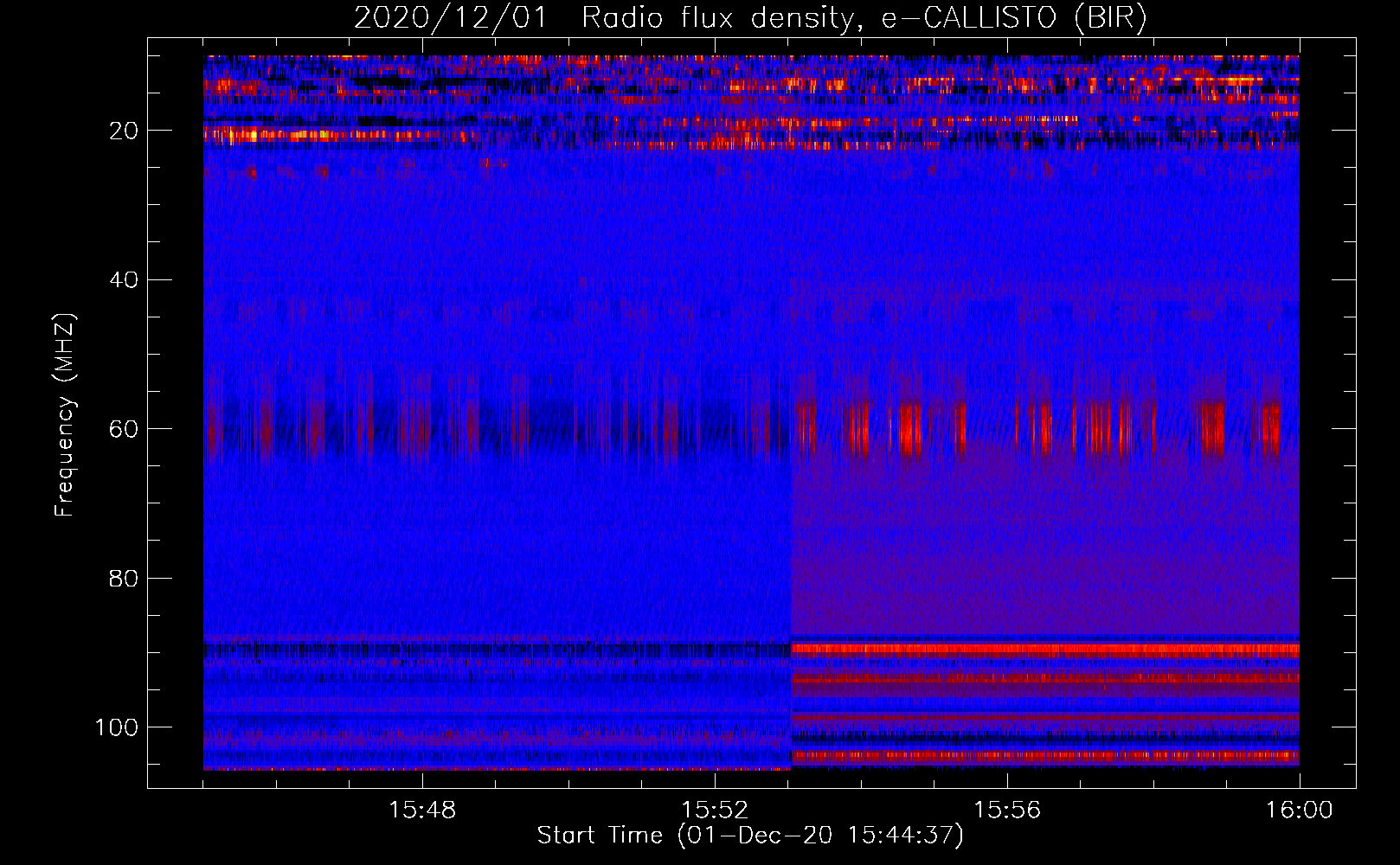This screenshot has width=1400, height=865.
Task: Click the red burst at 60 MHz near 15:59
Action: tap(1213, 428)
